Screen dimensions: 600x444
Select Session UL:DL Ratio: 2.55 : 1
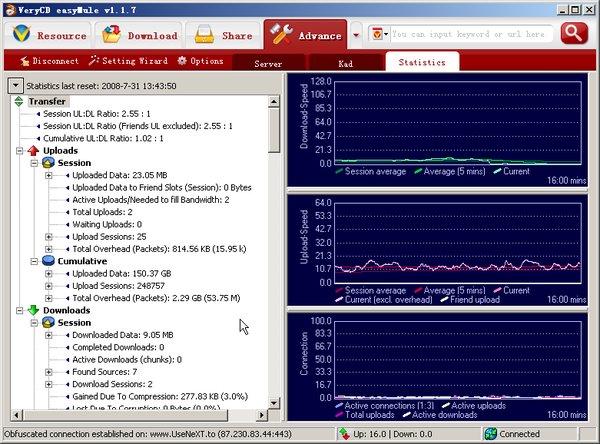tap(97, 114)
